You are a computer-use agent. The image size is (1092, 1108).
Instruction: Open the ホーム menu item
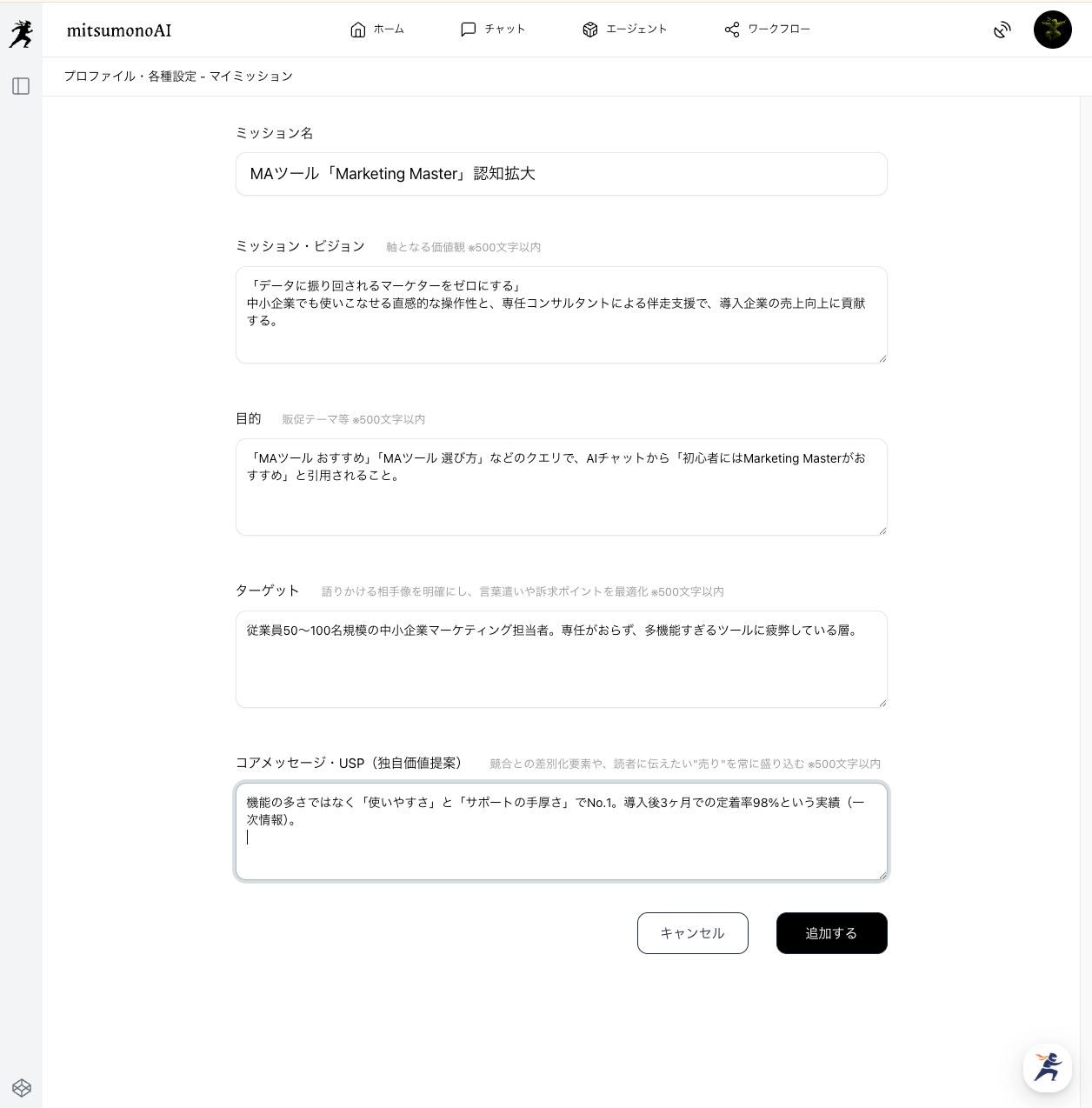pyautogui.click(x=389, y=30)
